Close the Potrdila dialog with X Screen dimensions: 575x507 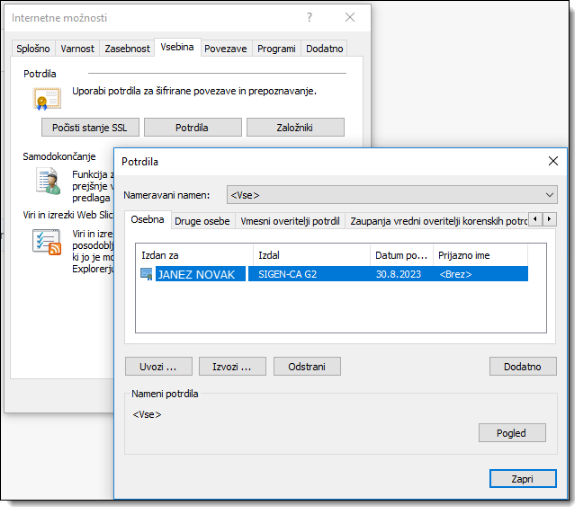click(553, 161)
